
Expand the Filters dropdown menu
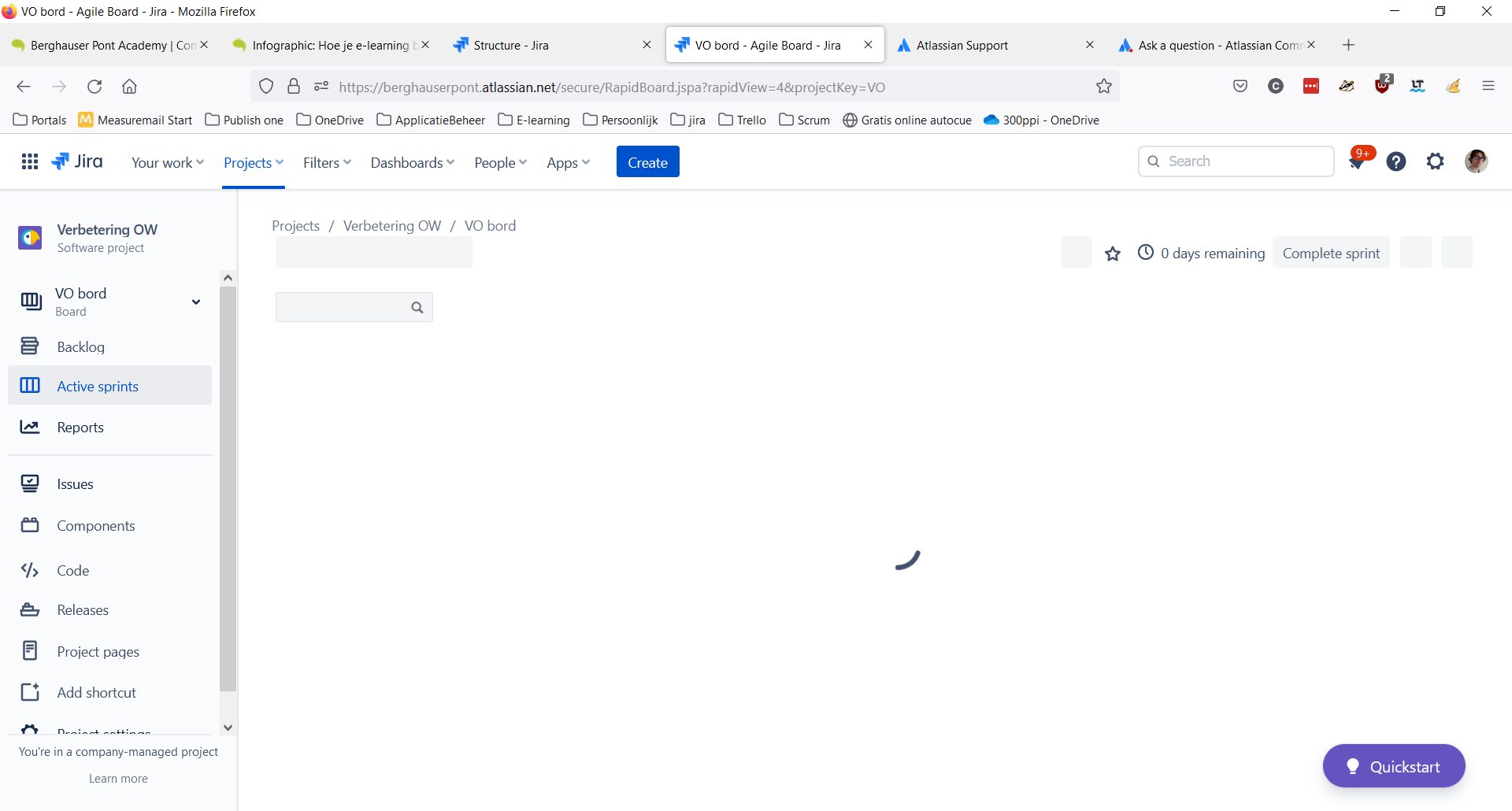[327, 162]
